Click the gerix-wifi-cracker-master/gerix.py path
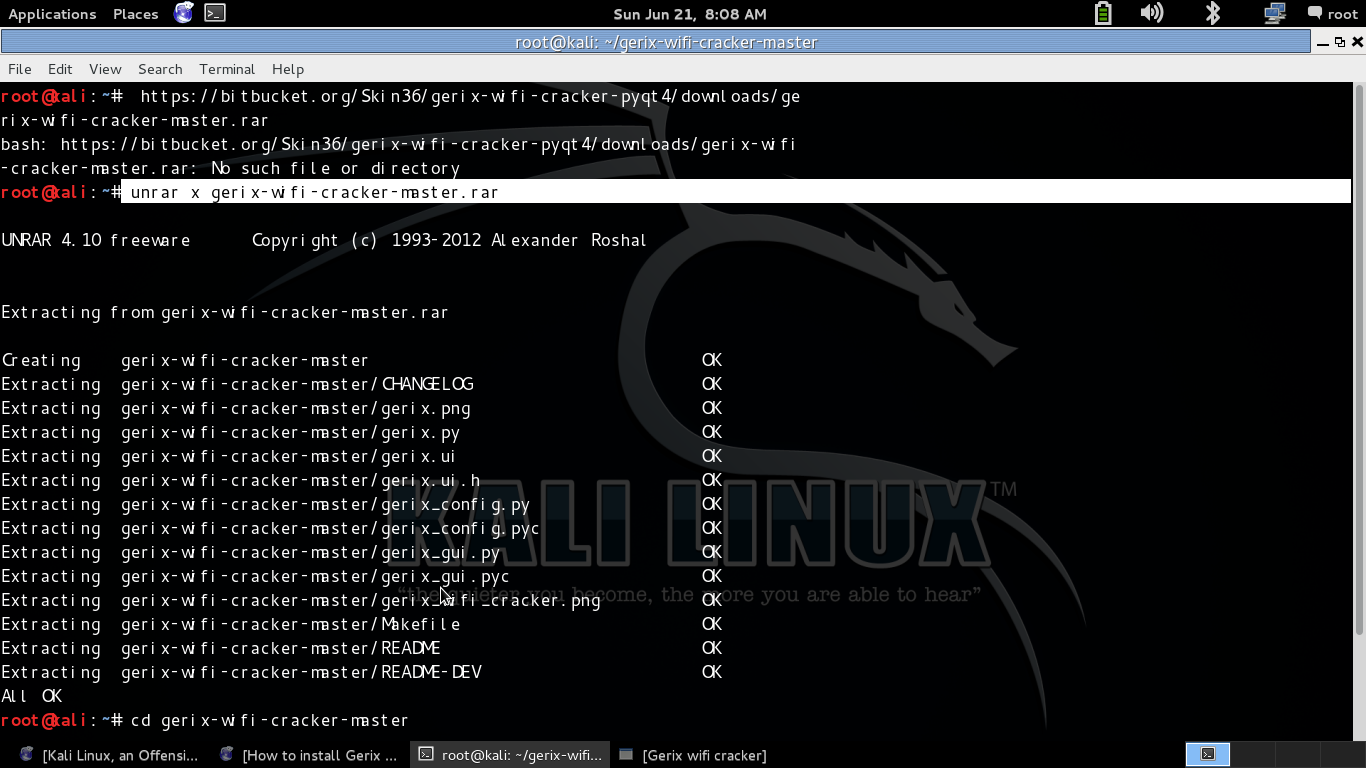Image resolution: width=1366 pixels, height=768 pixels. pos(291,432)
